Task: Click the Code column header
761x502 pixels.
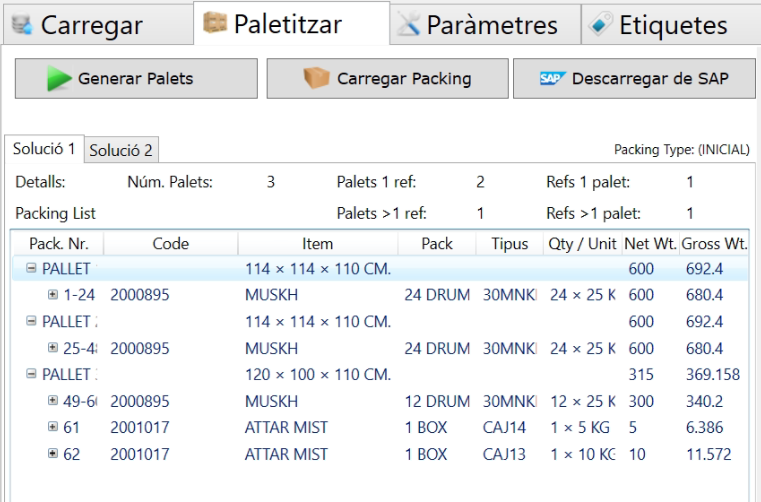Action: pos(171,244)
